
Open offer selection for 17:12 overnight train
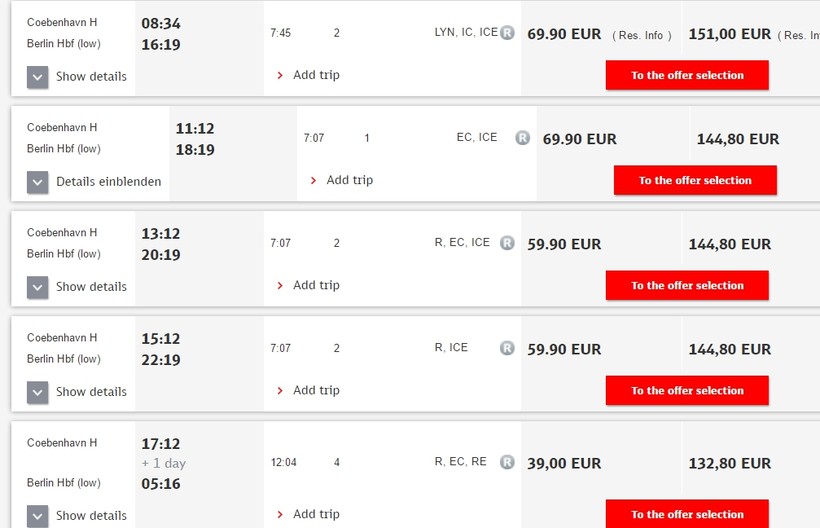(687, 514)
